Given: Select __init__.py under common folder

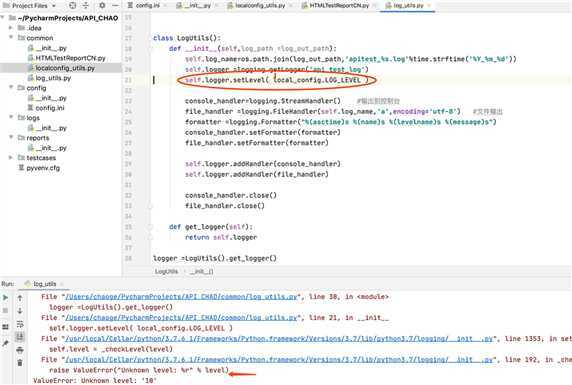Looking at the screenshot, I should [x=51, y=48].
